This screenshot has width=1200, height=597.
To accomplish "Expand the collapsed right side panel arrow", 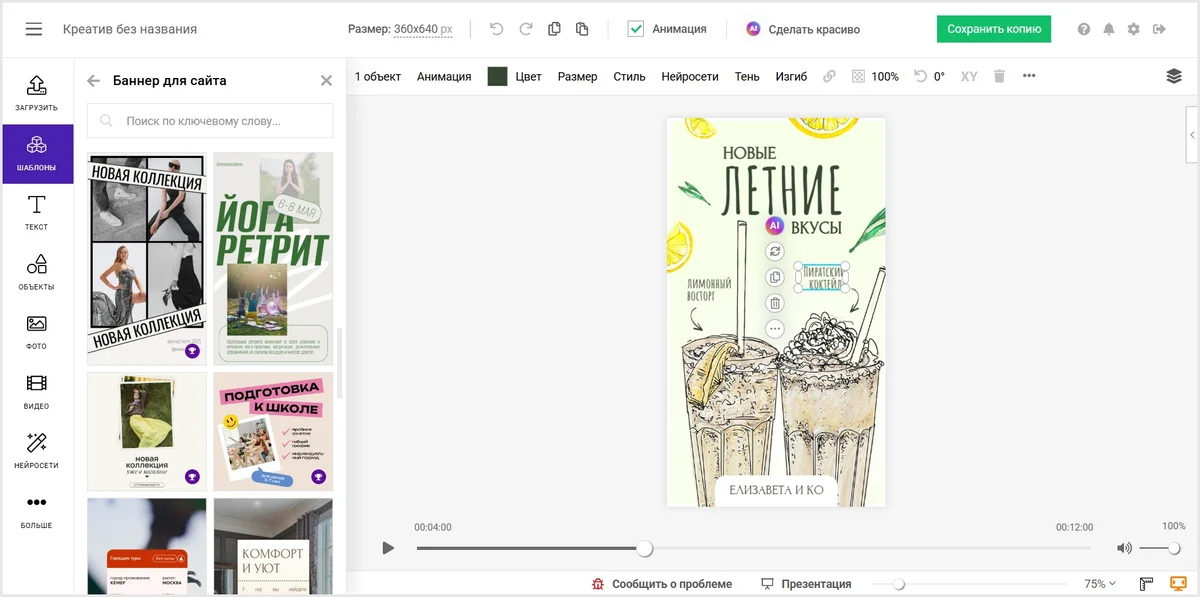I will pos(1192,134).
